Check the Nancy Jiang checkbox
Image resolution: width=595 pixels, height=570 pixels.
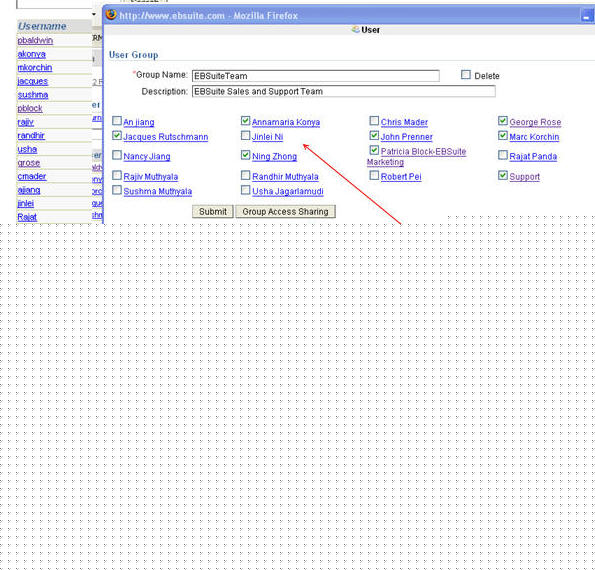point(117,155)
